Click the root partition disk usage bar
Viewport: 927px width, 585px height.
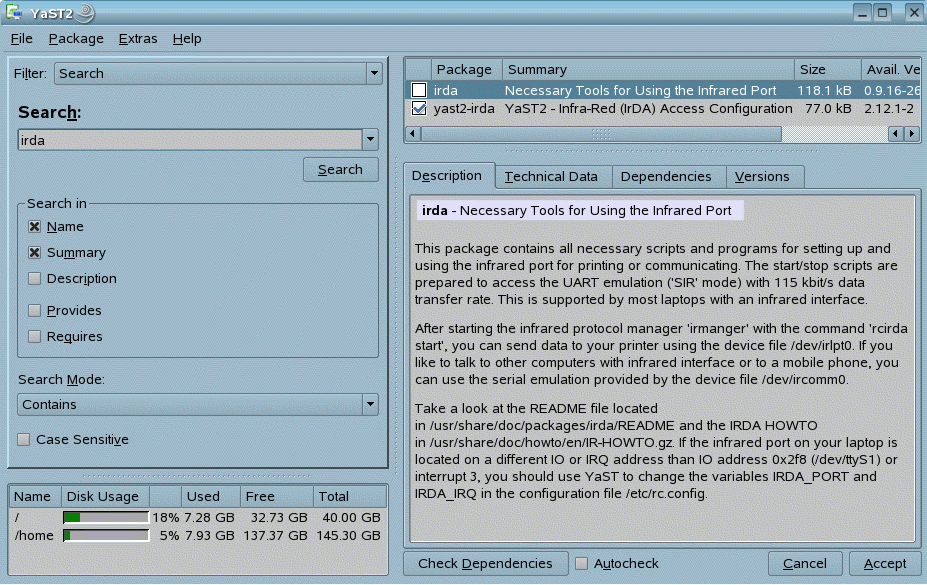[x=106, y=518]
